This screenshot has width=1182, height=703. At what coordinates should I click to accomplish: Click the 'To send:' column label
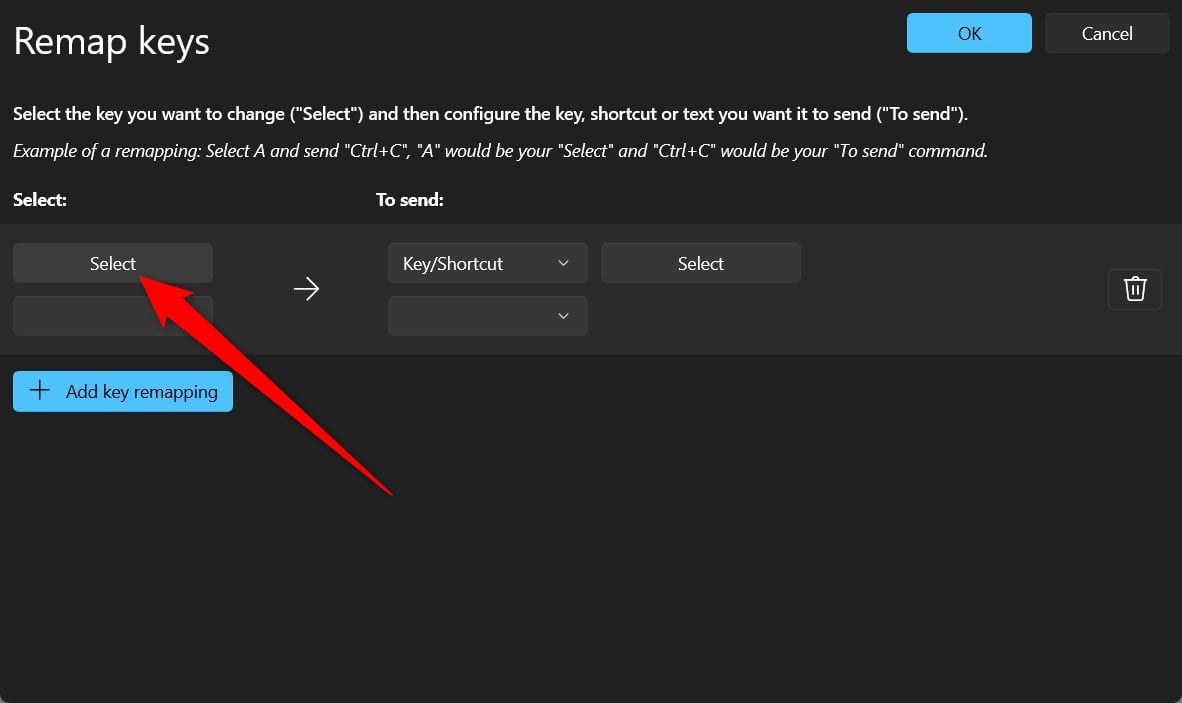pos(409,200)
